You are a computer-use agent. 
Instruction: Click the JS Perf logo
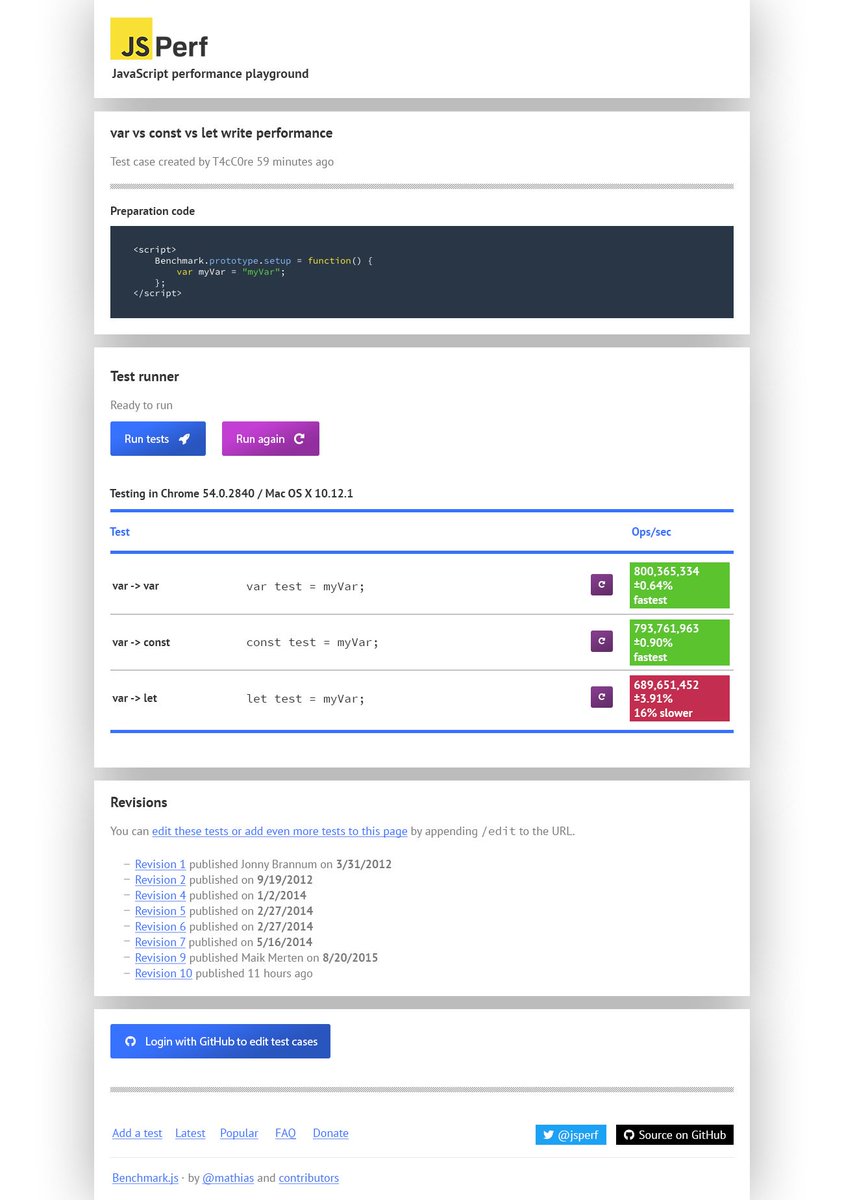[x=159, y=39]
